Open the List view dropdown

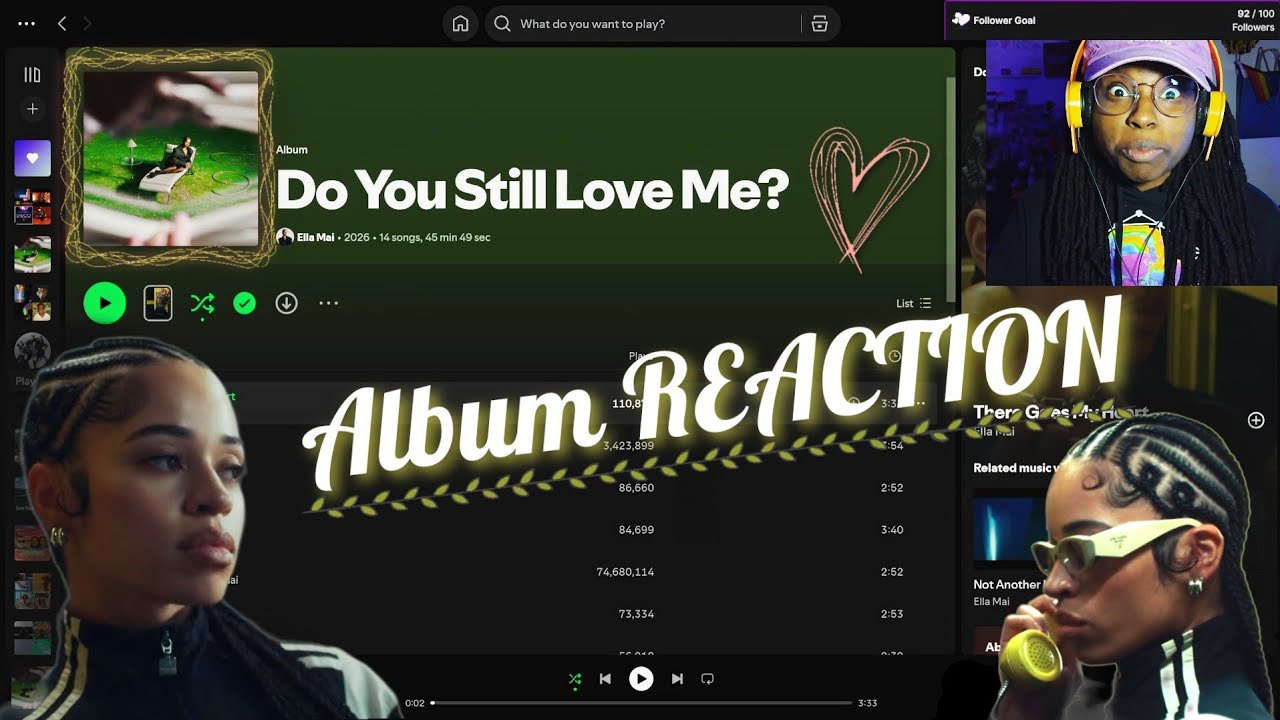point(913,303)
